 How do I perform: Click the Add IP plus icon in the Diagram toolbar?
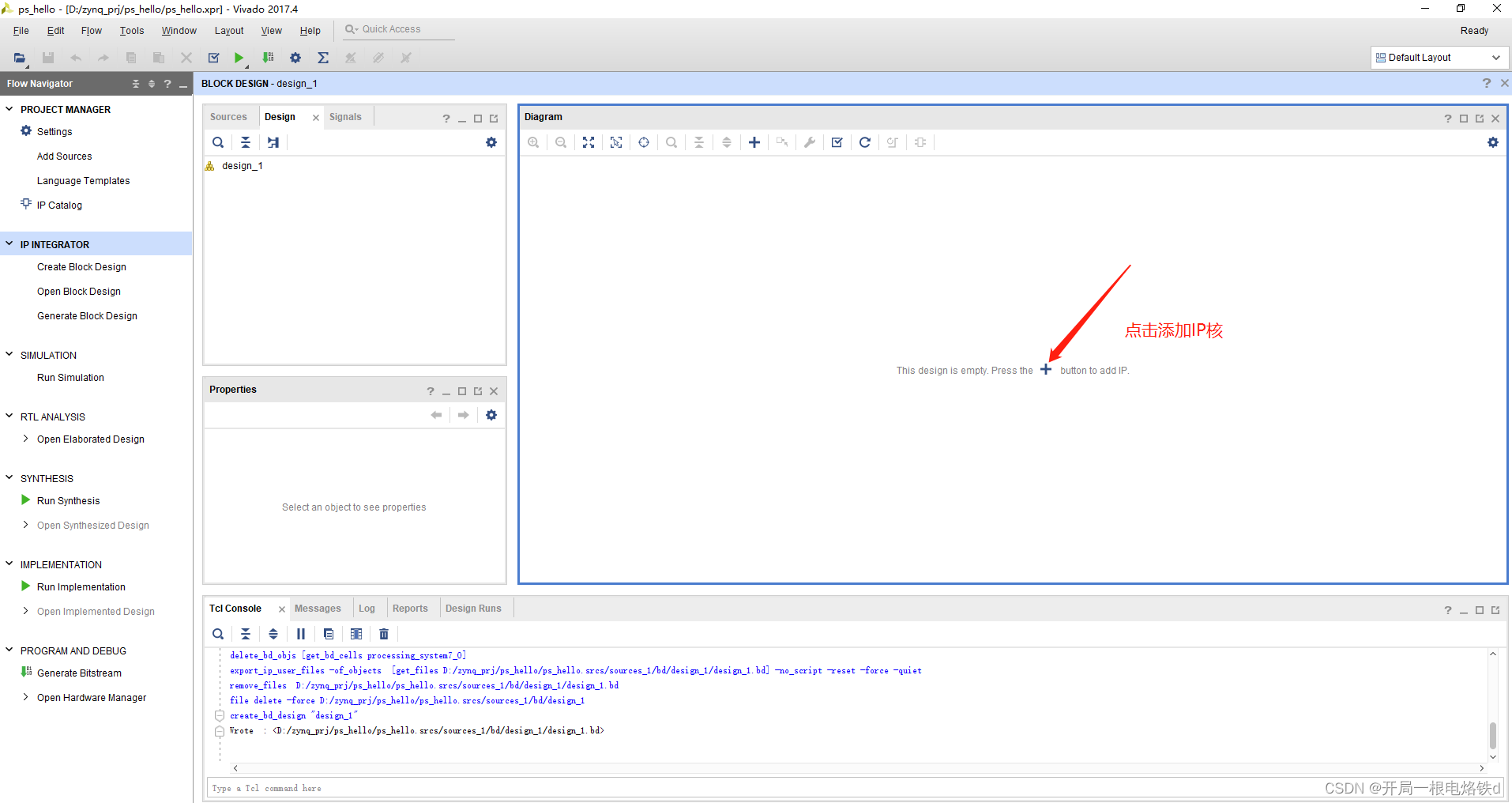754,142
